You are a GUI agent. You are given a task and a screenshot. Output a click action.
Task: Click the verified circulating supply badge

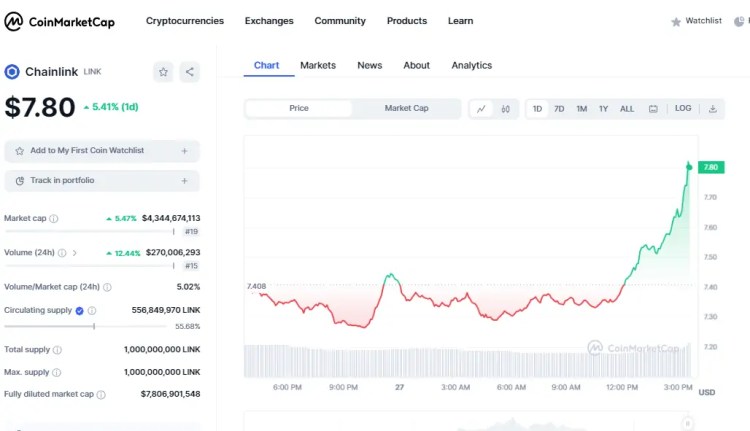click(79, 311)
